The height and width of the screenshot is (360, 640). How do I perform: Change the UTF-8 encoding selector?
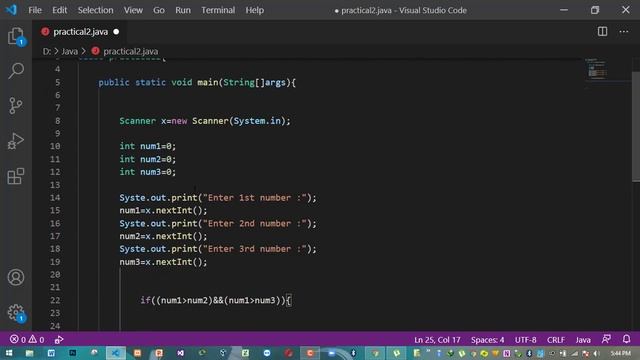pos(526,340)
